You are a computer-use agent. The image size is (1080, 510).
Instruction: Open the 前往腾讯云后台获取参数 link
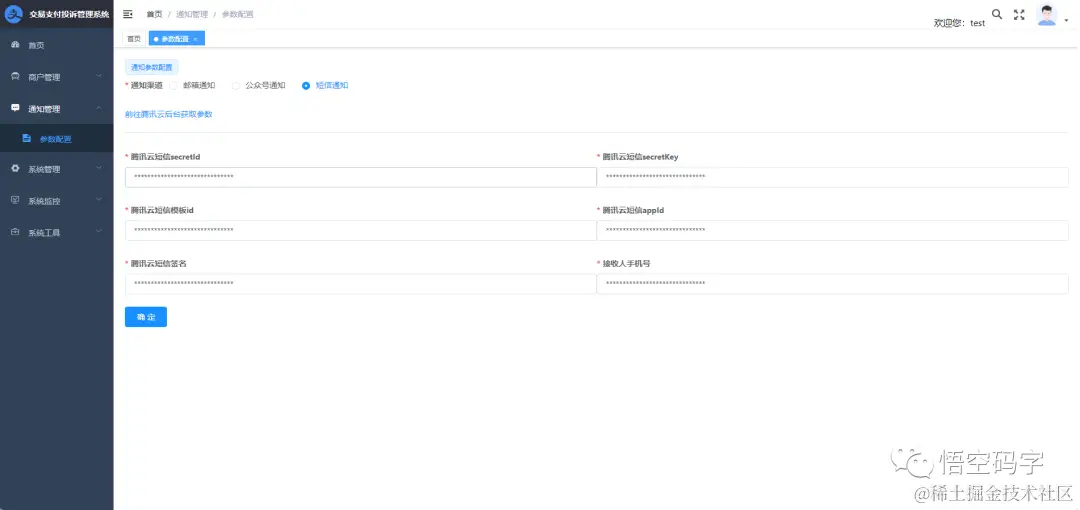[169, 114]
